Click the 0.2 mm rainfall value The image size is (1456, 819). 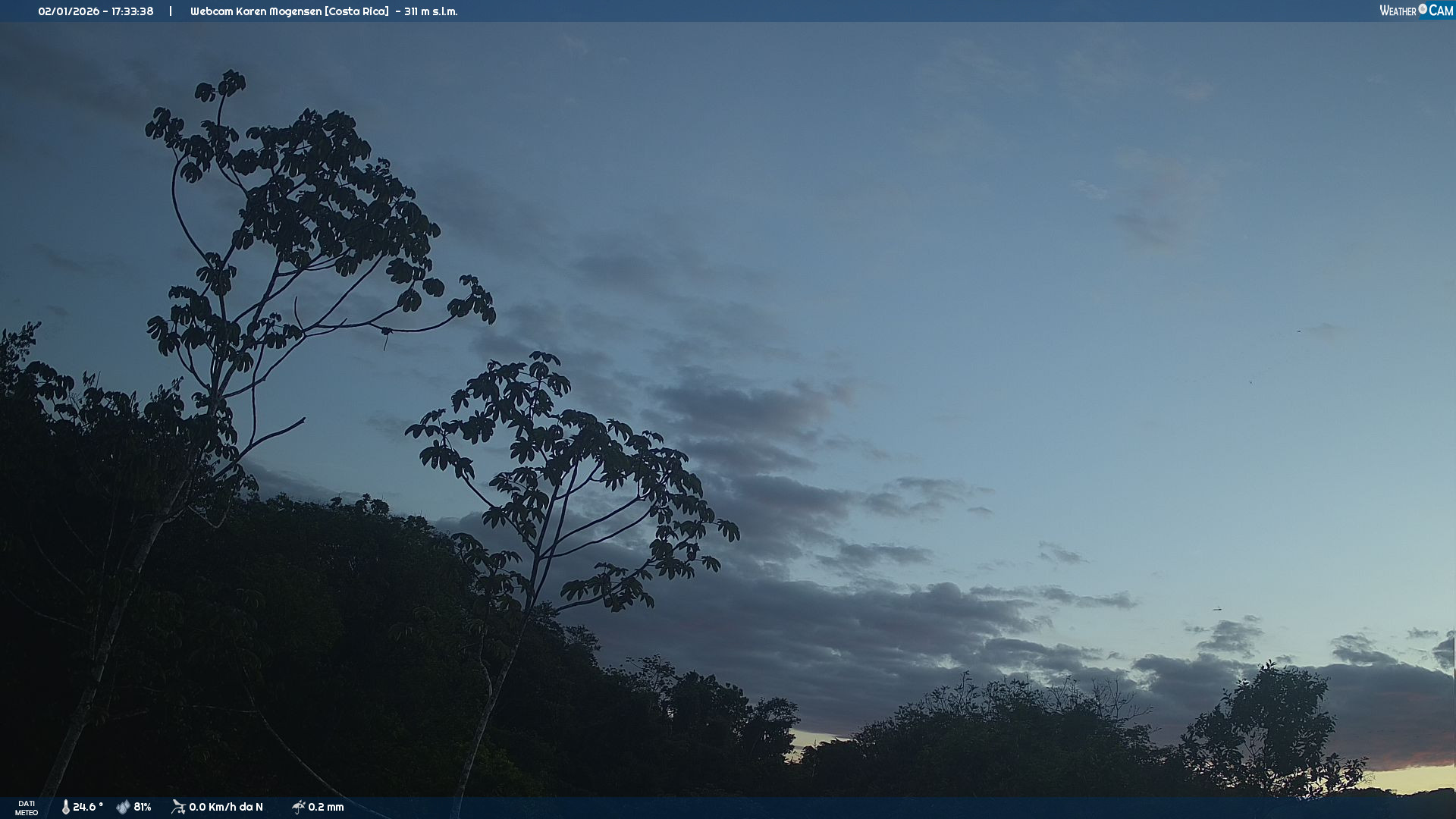(x=326, y=807)
